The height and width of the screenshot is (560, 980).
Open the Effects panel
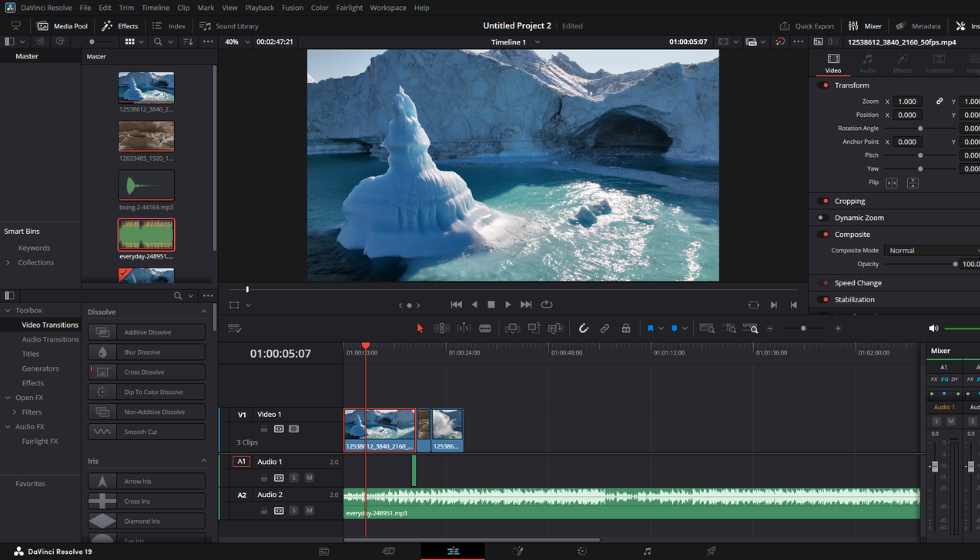click(120, 26)
